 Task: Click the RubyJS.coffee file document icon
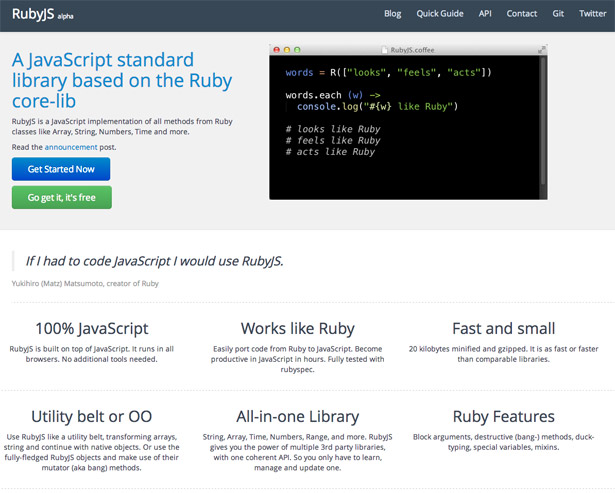pyautogui.click(x=385, y=50)
